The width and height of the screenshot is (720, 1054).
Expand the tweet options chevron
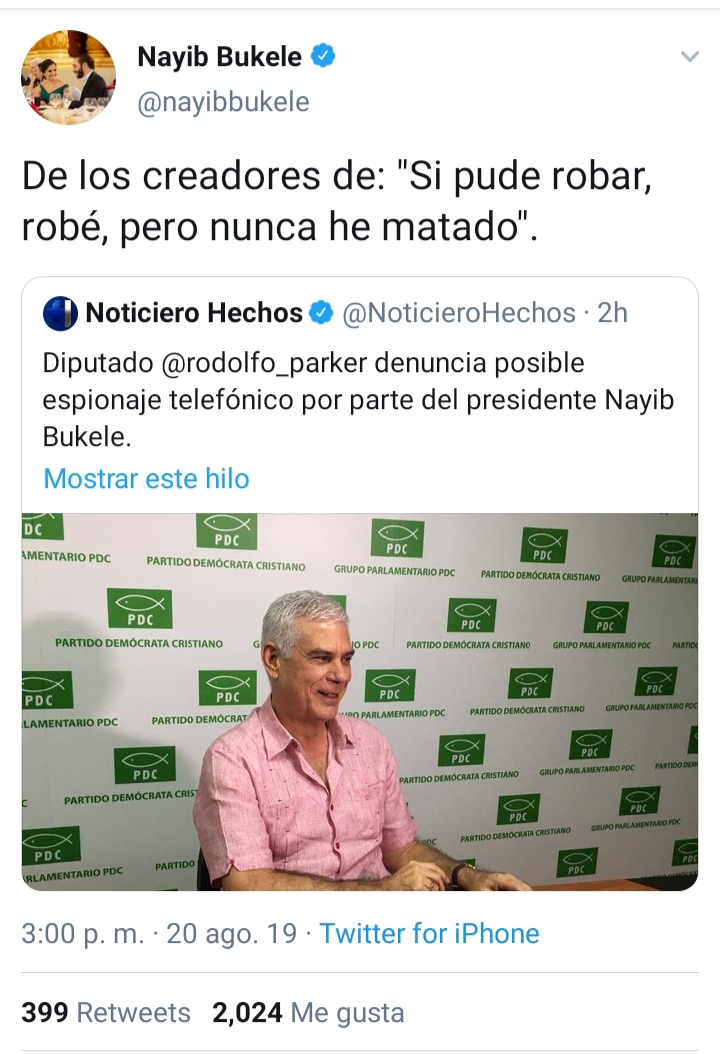point(690,56)
